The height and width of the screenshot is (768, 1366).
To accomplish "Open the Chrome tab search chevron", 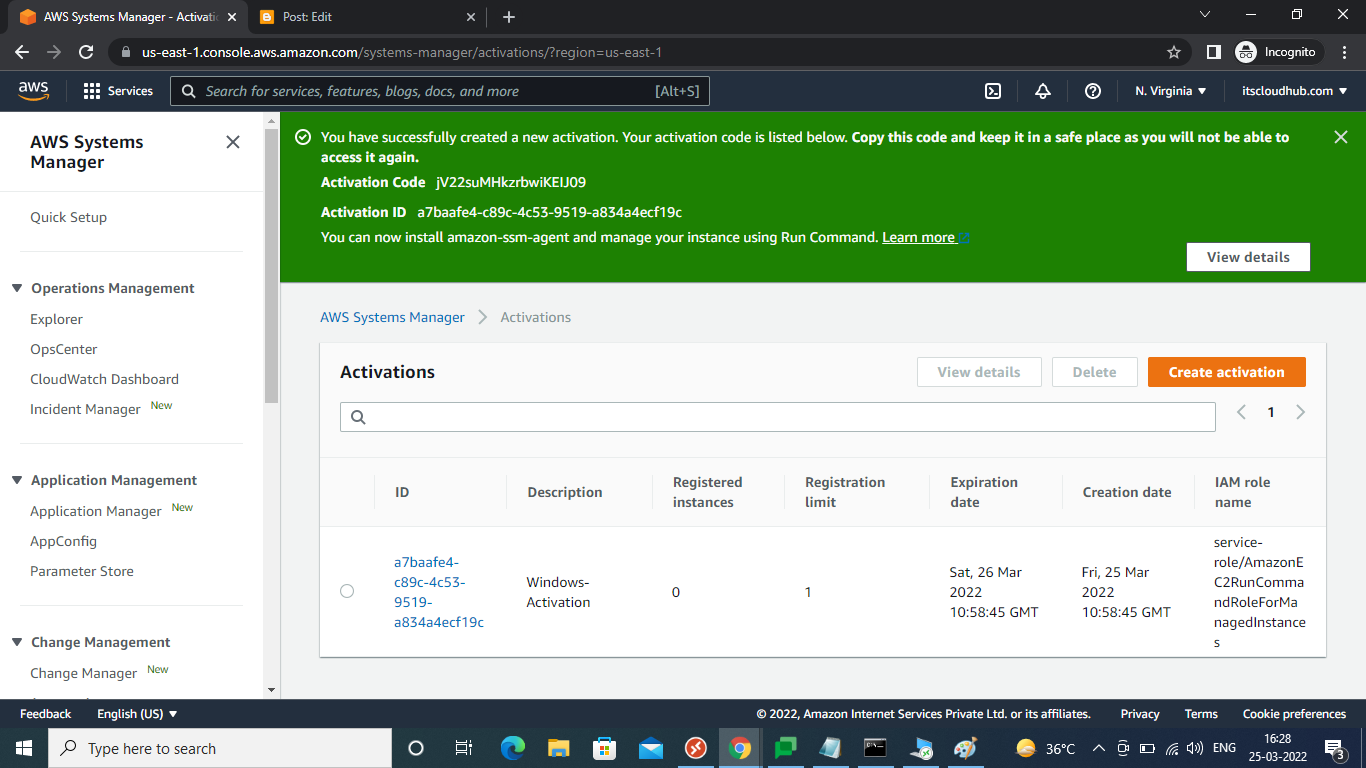I will pyautogui.click(x=1205, y=15).
